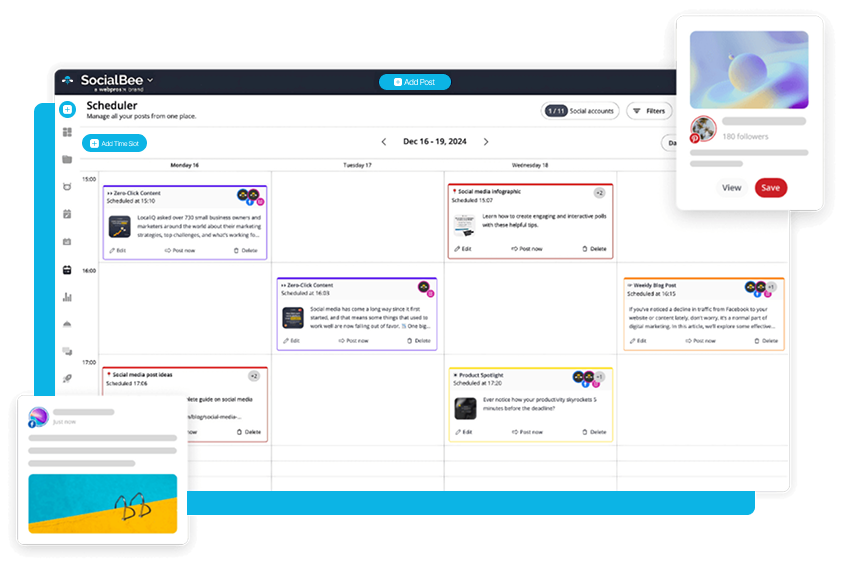Click the Add Time Slot button
Image resolution: width=844 pixels, height=565 pixels.
pyautogui.click(x=114, y=143)
